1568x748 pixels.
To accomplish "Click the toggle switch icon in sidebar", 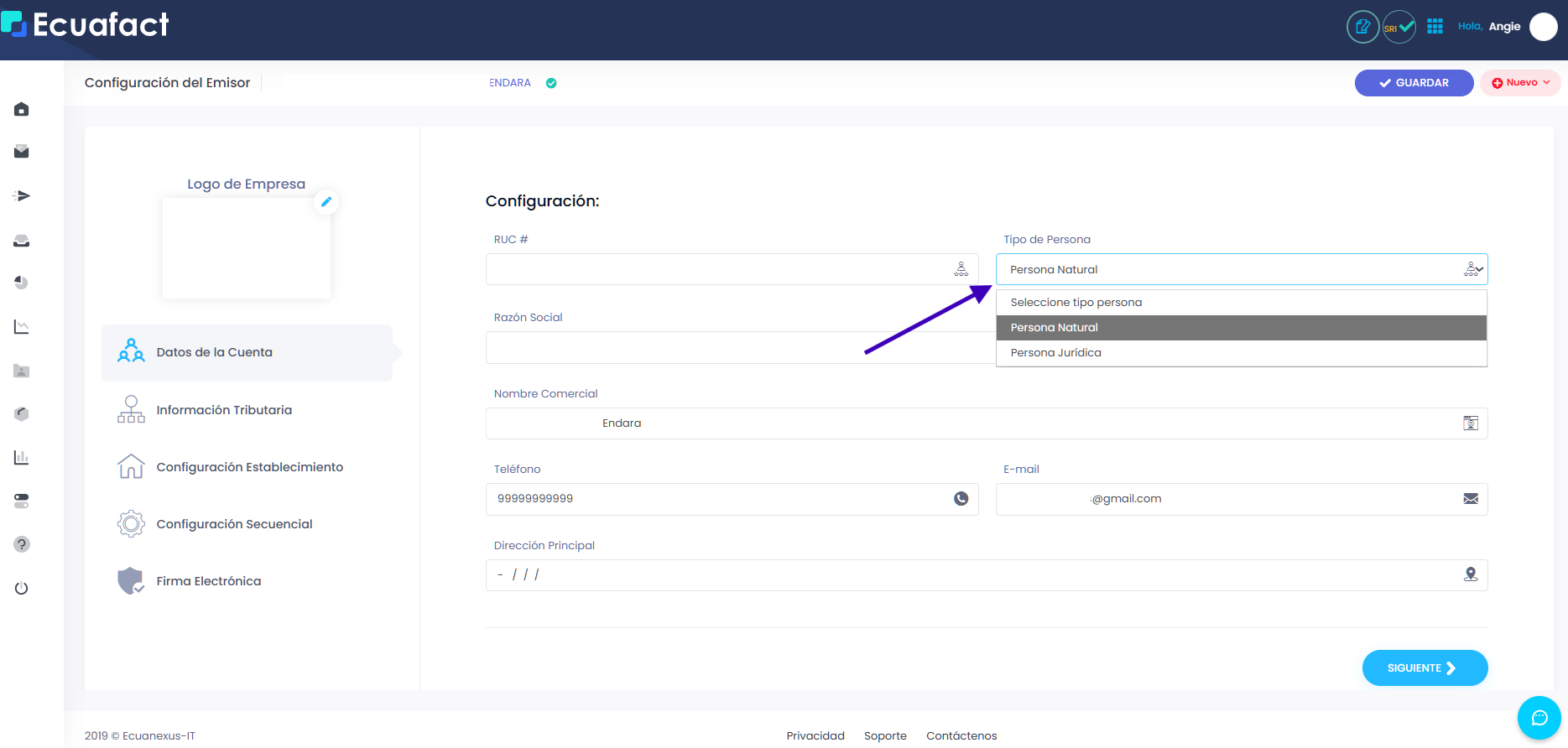I will 22,501.
